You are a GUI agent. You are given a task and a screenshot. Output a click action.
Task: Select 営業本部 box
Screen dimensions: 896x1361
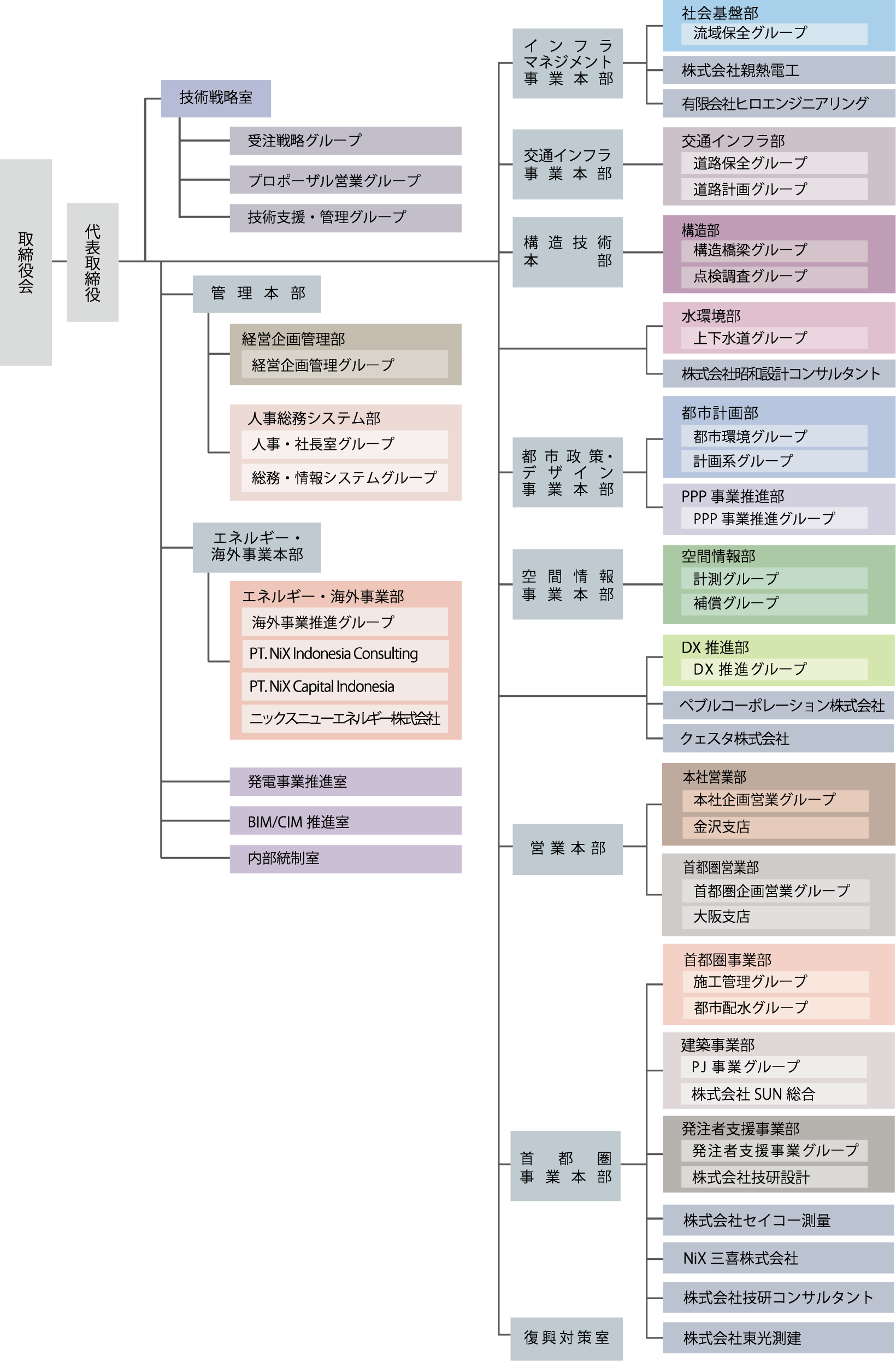coord(568,849)
